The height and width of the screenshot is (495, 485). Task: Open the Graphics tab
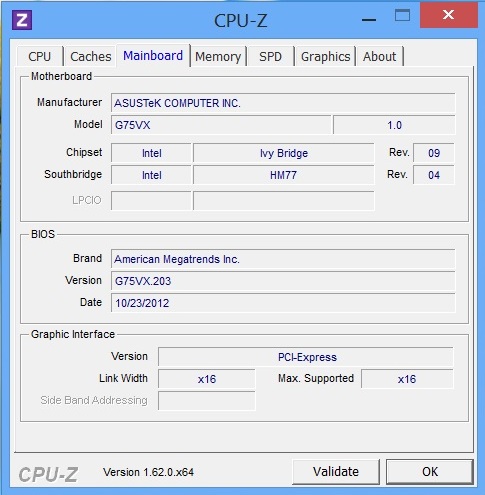click(326, 56)
